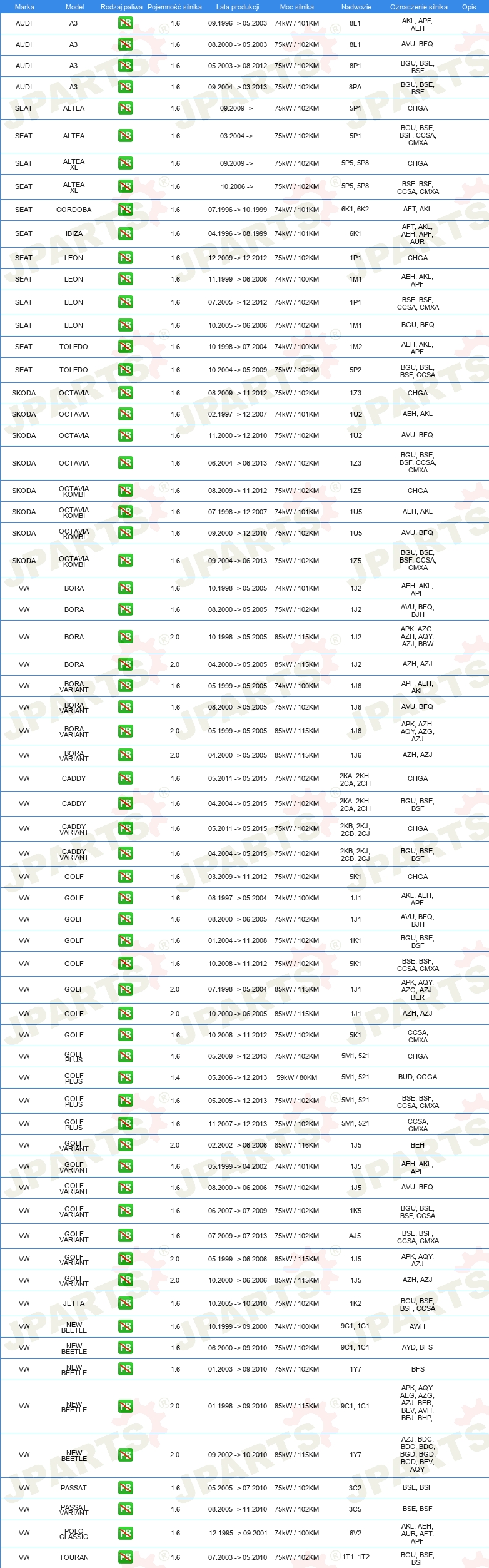Click fuel icon in ALTEA XL 10.2006 row
This screenshot has height=1568, width=489.
point(125,186)
